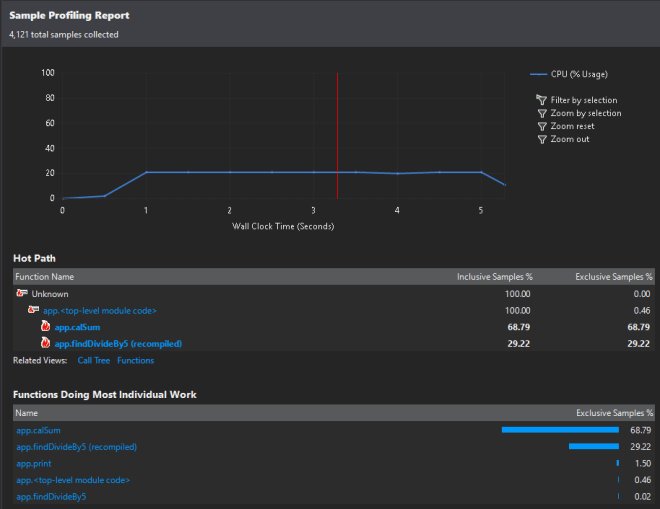Viewport: 660px width, 509px height.
Task: Click Exclusive Samples % header in functions table
Action: tap(615, 413)
